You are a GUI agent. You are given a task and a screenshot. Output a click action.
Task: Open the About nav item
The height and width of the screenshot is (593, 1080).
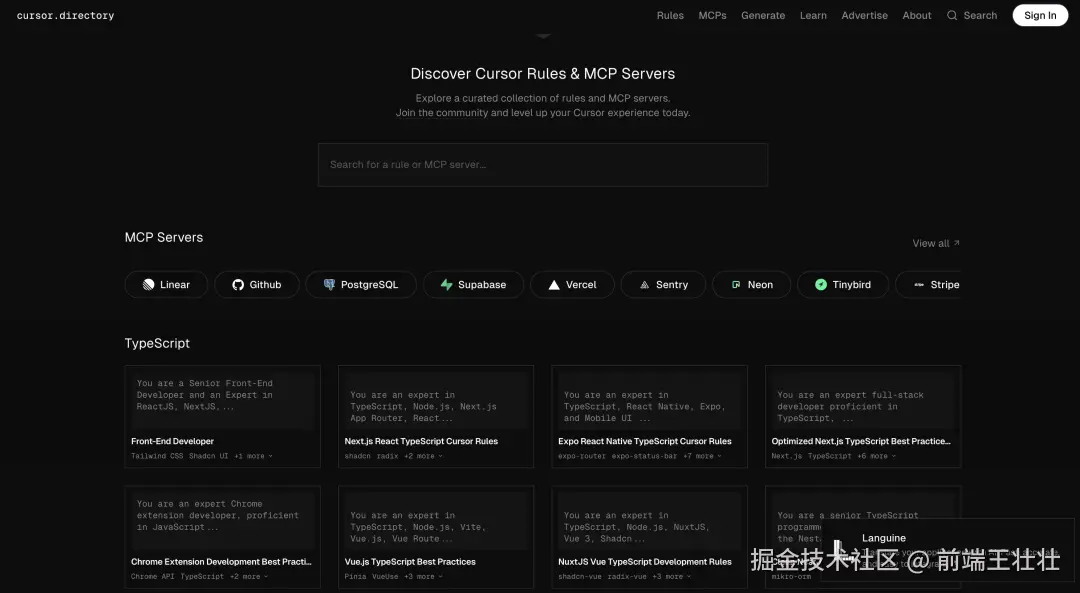click(917, 15)
